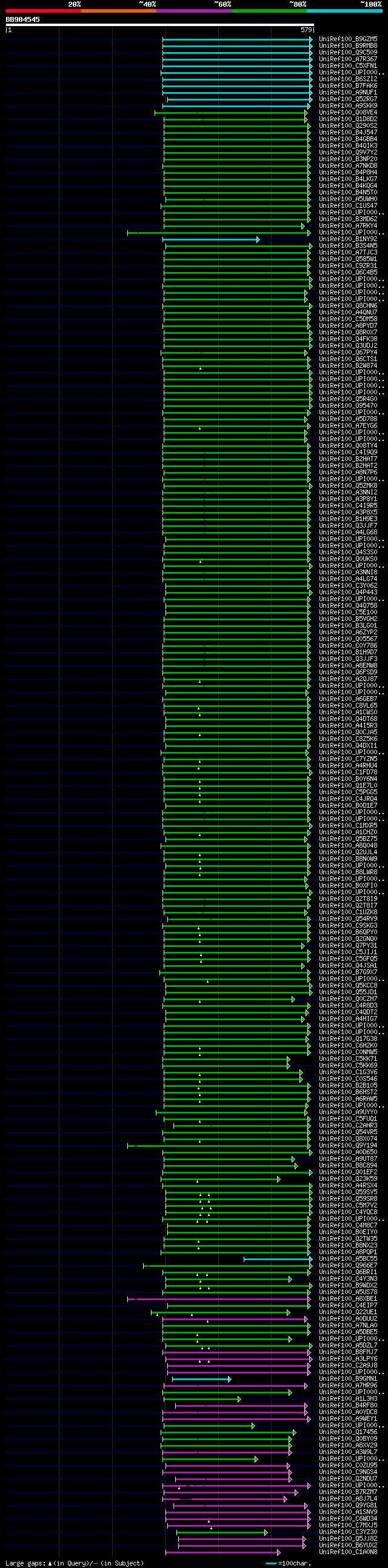Select hit label UniRef100_A7RKY4
This screenshot has width=388, height=1568.
(x=348, y=226)
